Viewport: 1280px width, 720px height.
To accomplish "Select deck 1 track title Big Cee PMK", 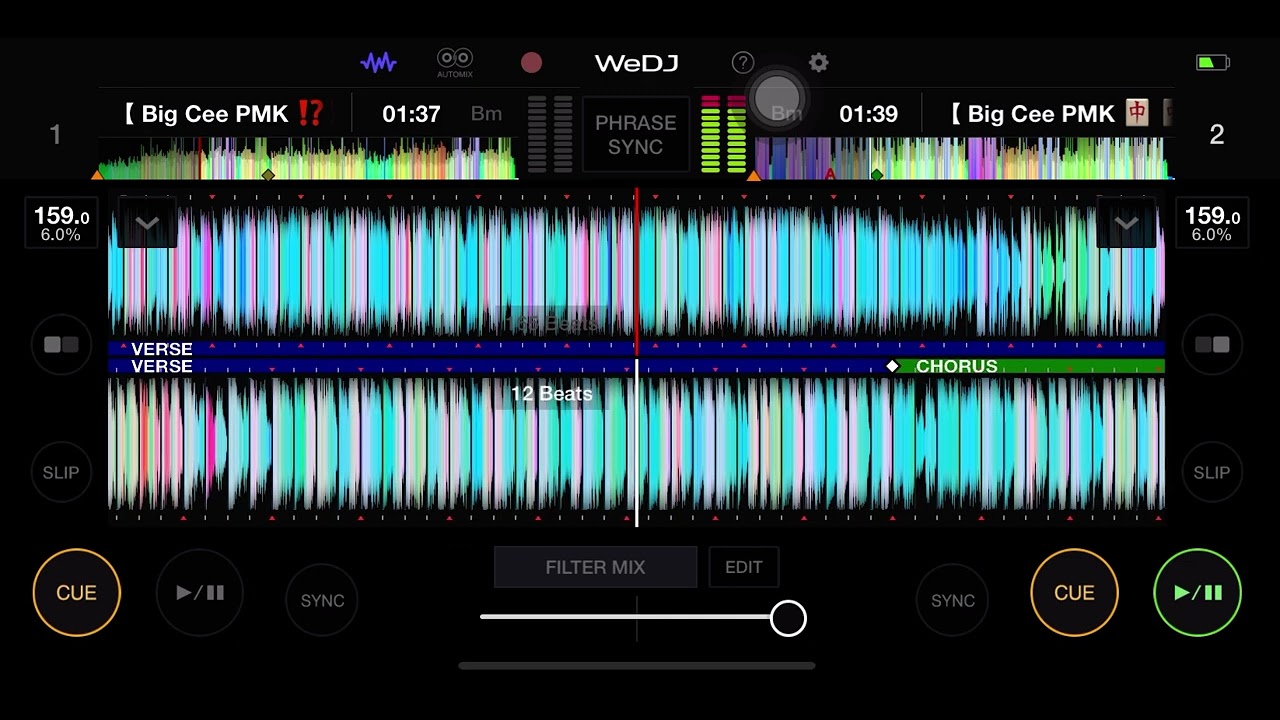I will (x=223, y=114).
